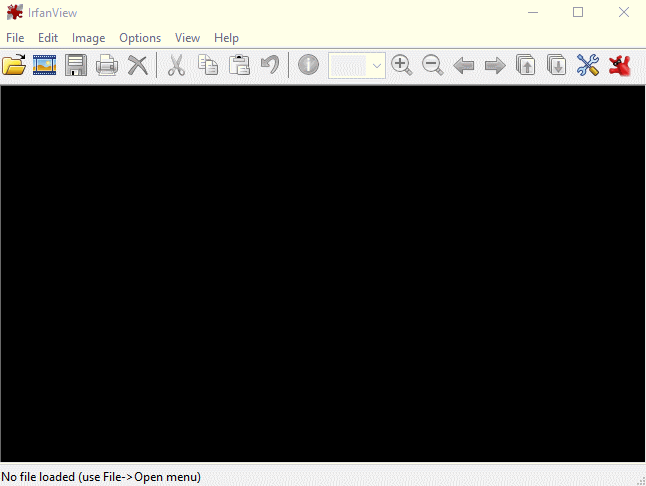The height and width of the screenshot is (486, 646).
Task: Expand the zoom level dropdown
Action: tap(376, 66)
